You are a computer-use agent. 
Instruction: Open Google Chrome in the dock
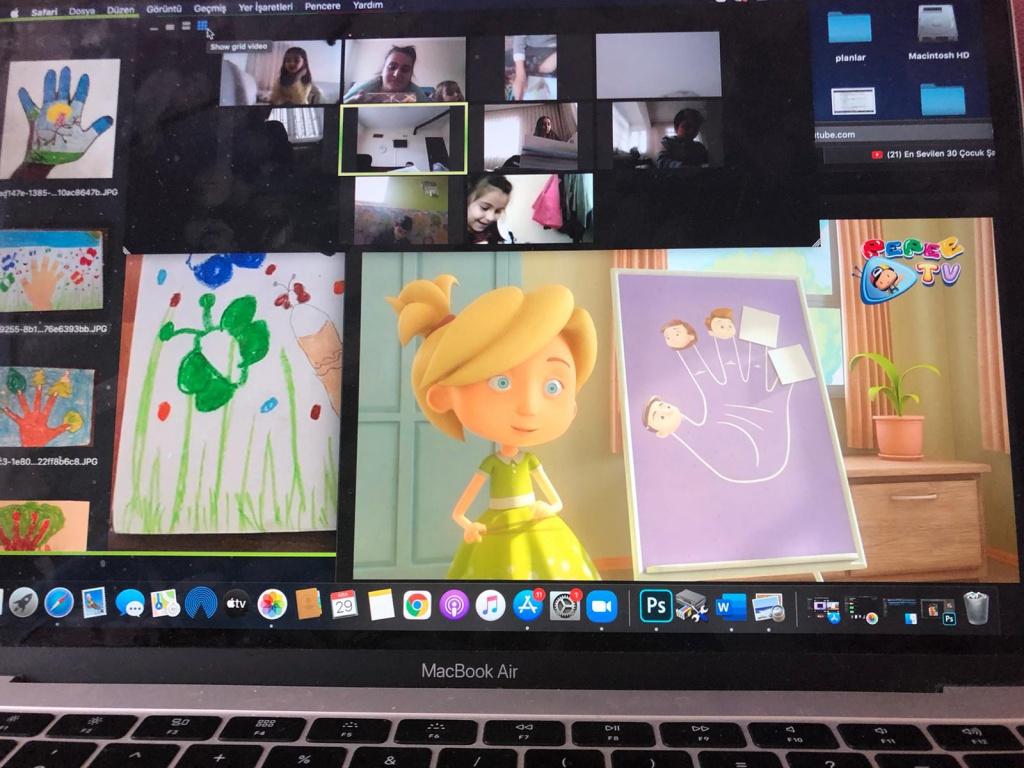pos(417,605)
